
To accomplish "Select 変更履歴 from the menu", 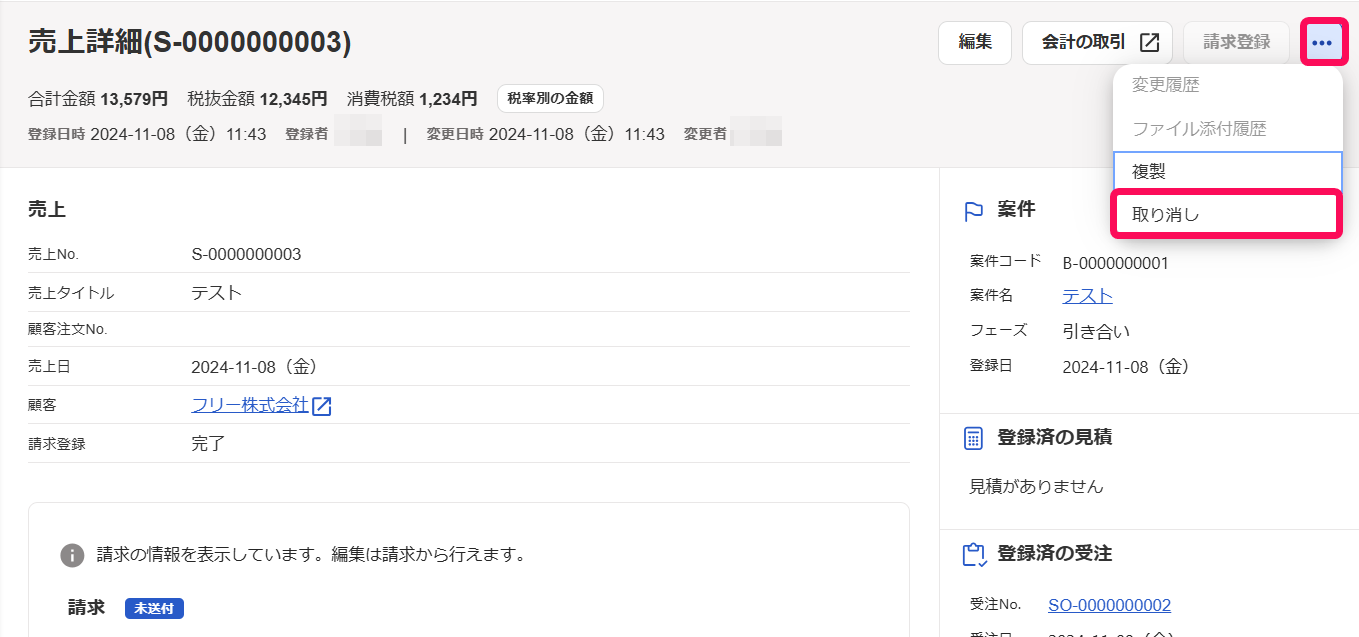I will pyautogui.click(x=1228, y=86).
